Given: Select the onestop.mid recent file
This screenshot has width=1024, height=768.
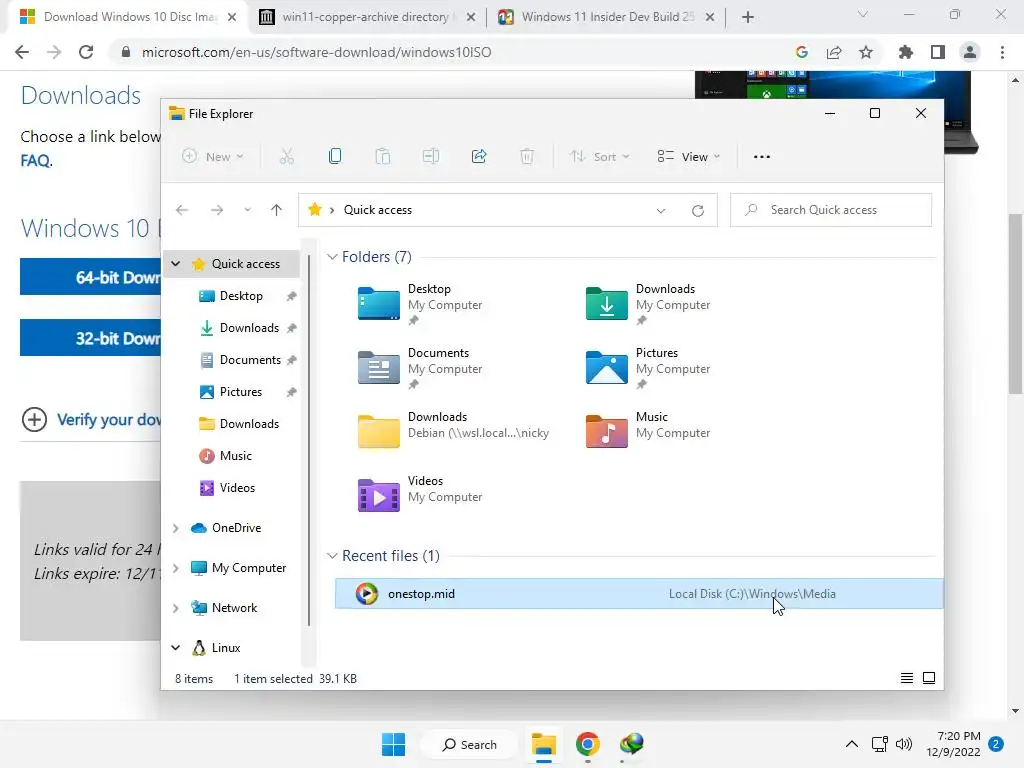Looking at the screenshot, I should [639, 594].
